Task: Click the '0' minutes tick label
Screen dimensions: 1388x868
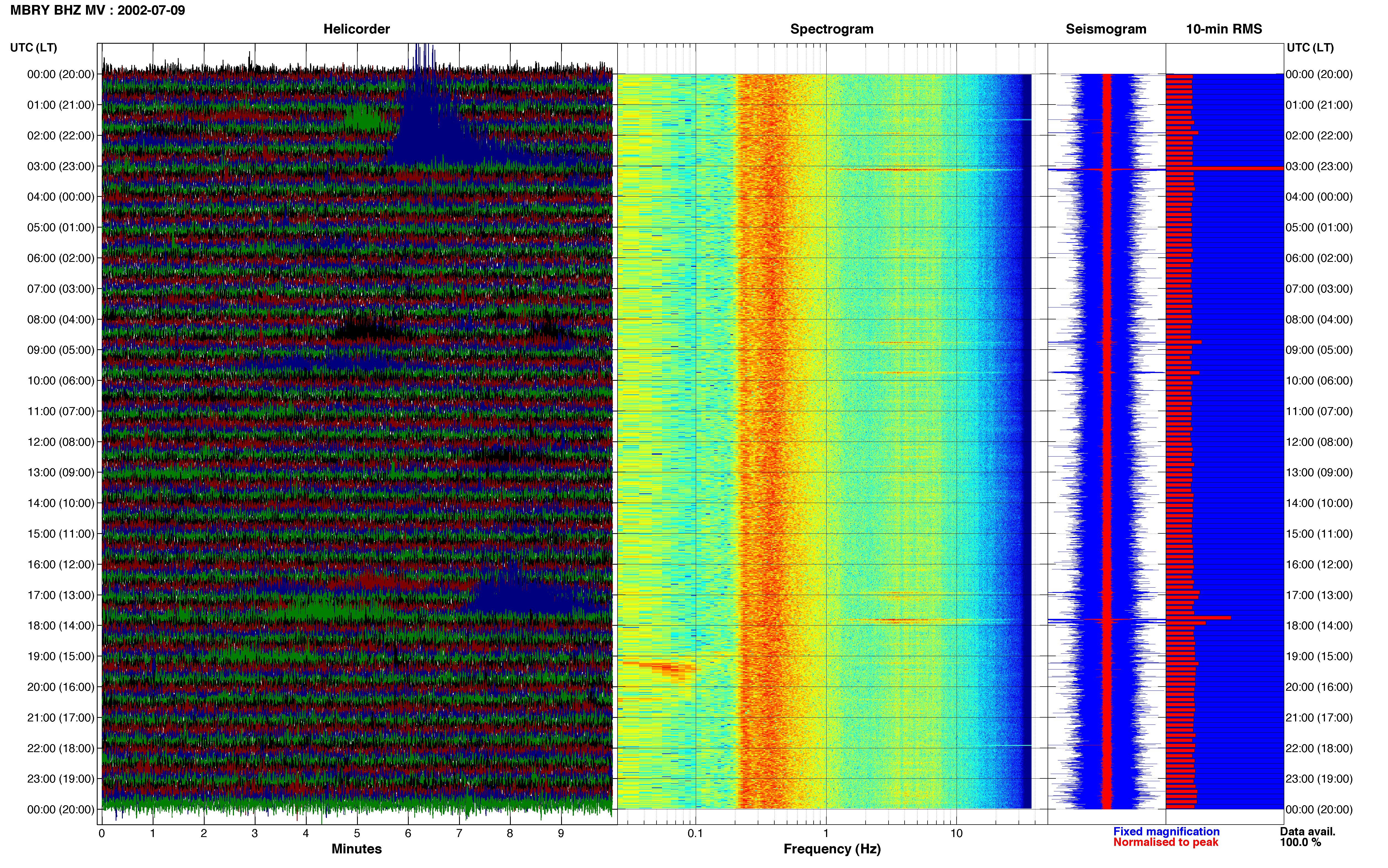Action: tap(101, 833)
